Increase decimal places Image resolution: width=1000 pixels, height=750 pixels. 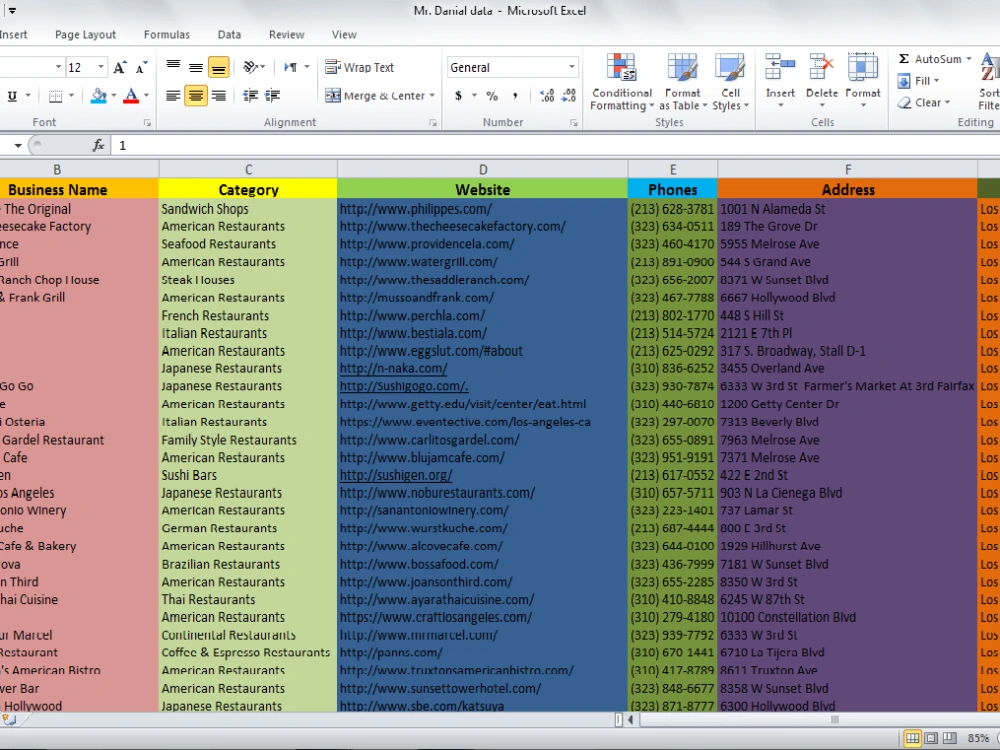(547, 96)
